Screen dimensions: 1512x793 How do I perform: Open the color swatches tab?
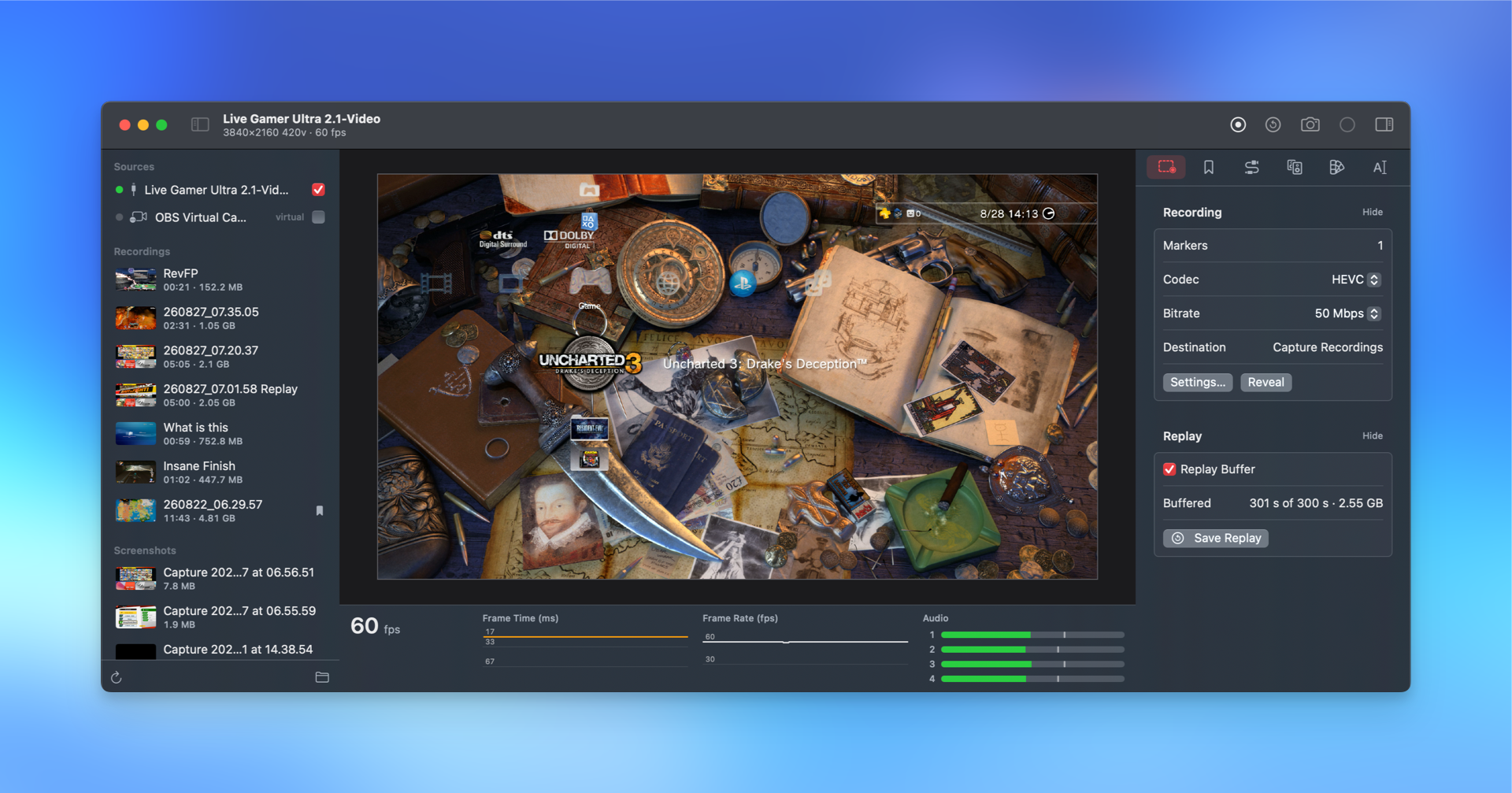[1337, 167]
